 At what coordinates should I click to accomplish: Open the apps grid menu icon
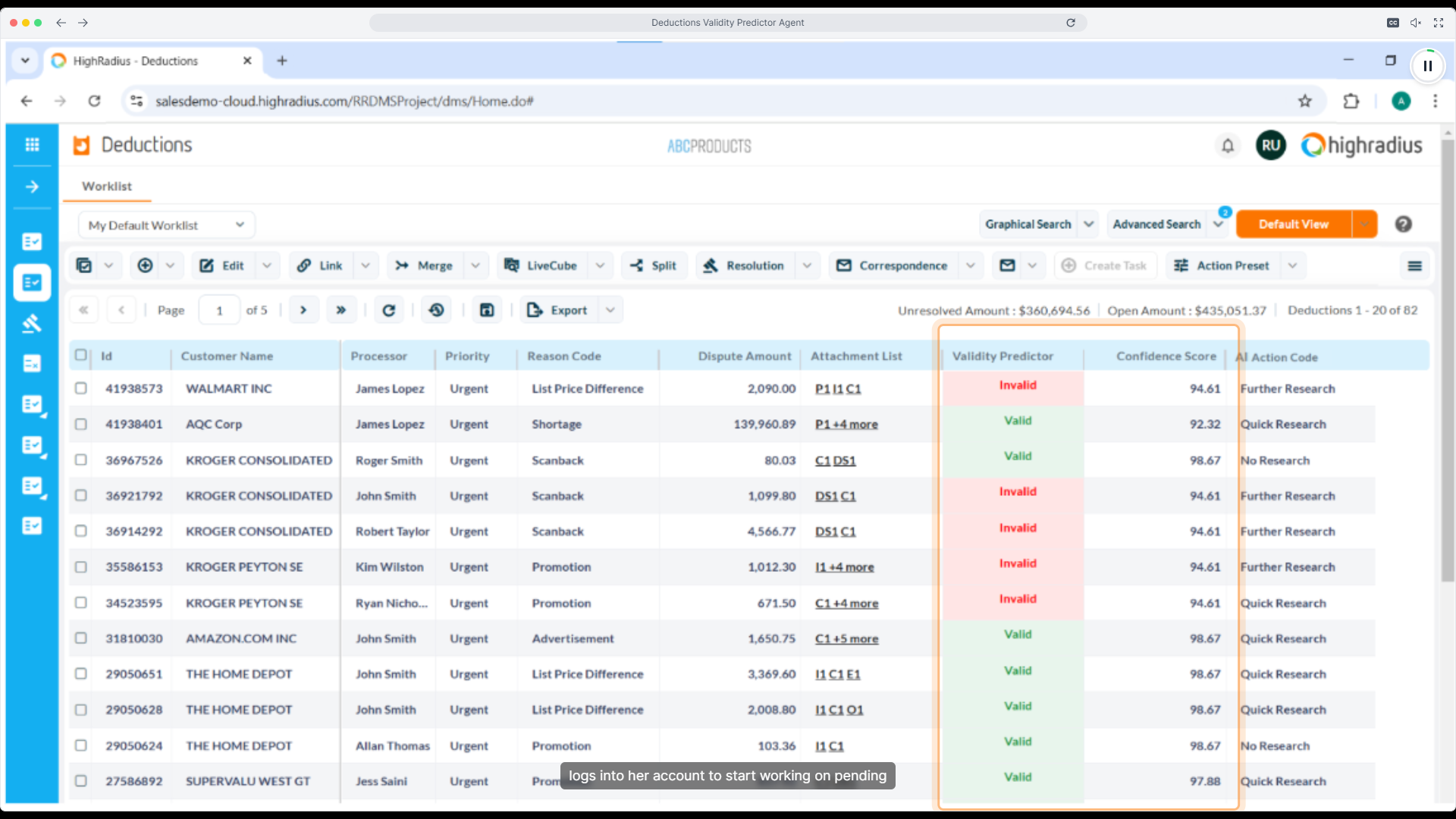click(32, 145)
